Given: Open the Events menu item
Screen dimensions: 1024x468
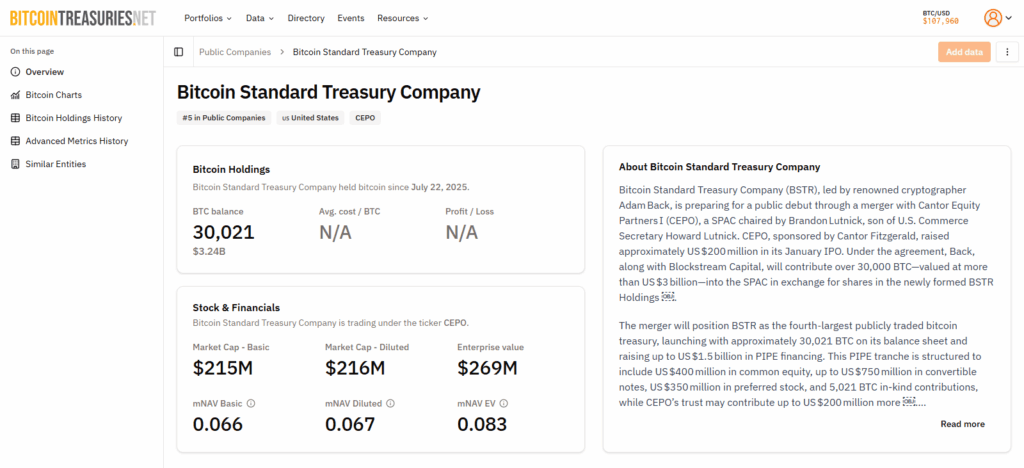Looking at the screenshot, I should coord(351,18).
